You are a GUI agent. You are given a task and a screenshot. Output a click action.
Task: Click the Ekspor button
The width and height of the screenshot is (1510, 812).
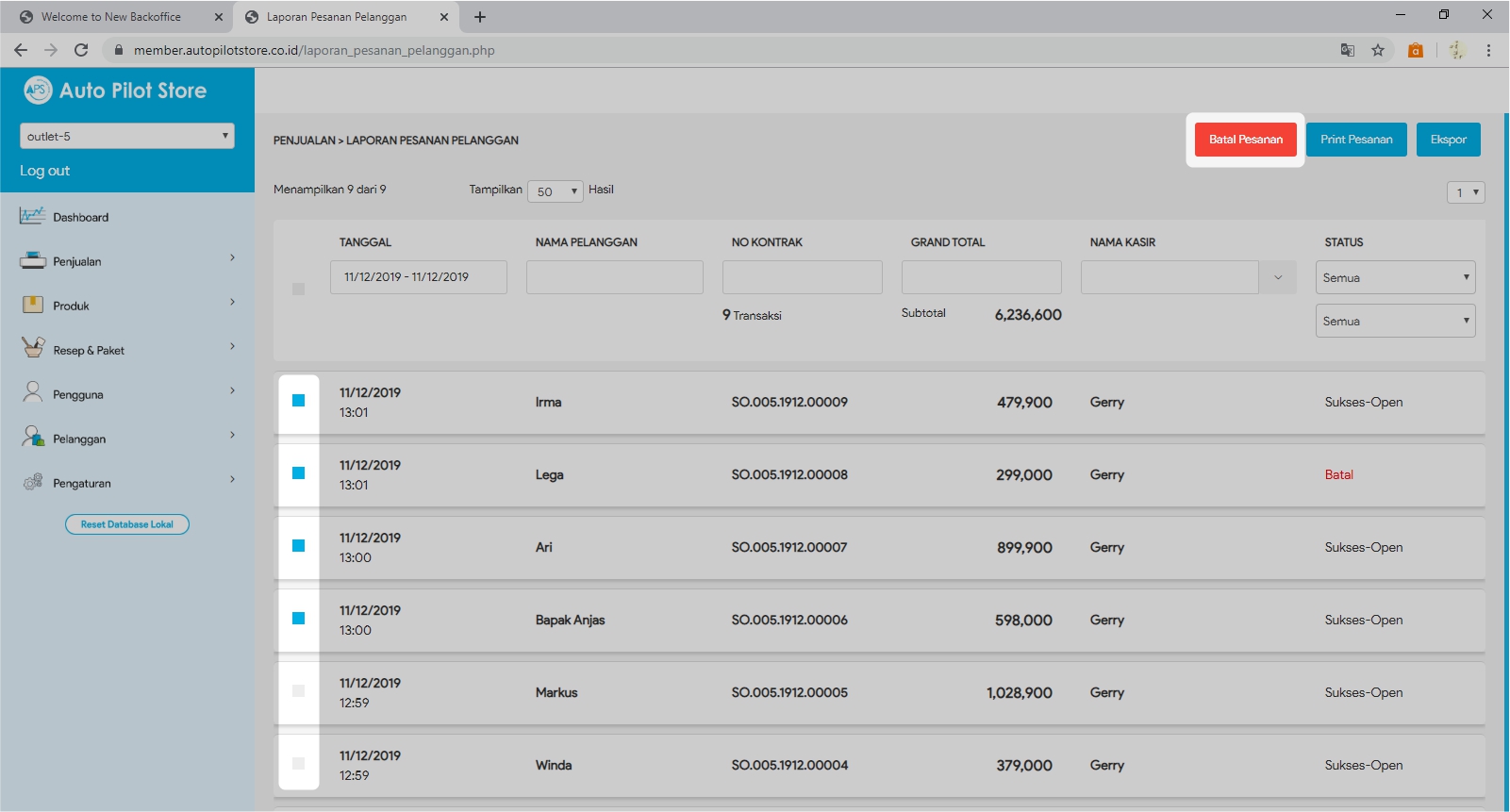(x=1448, y=140)
